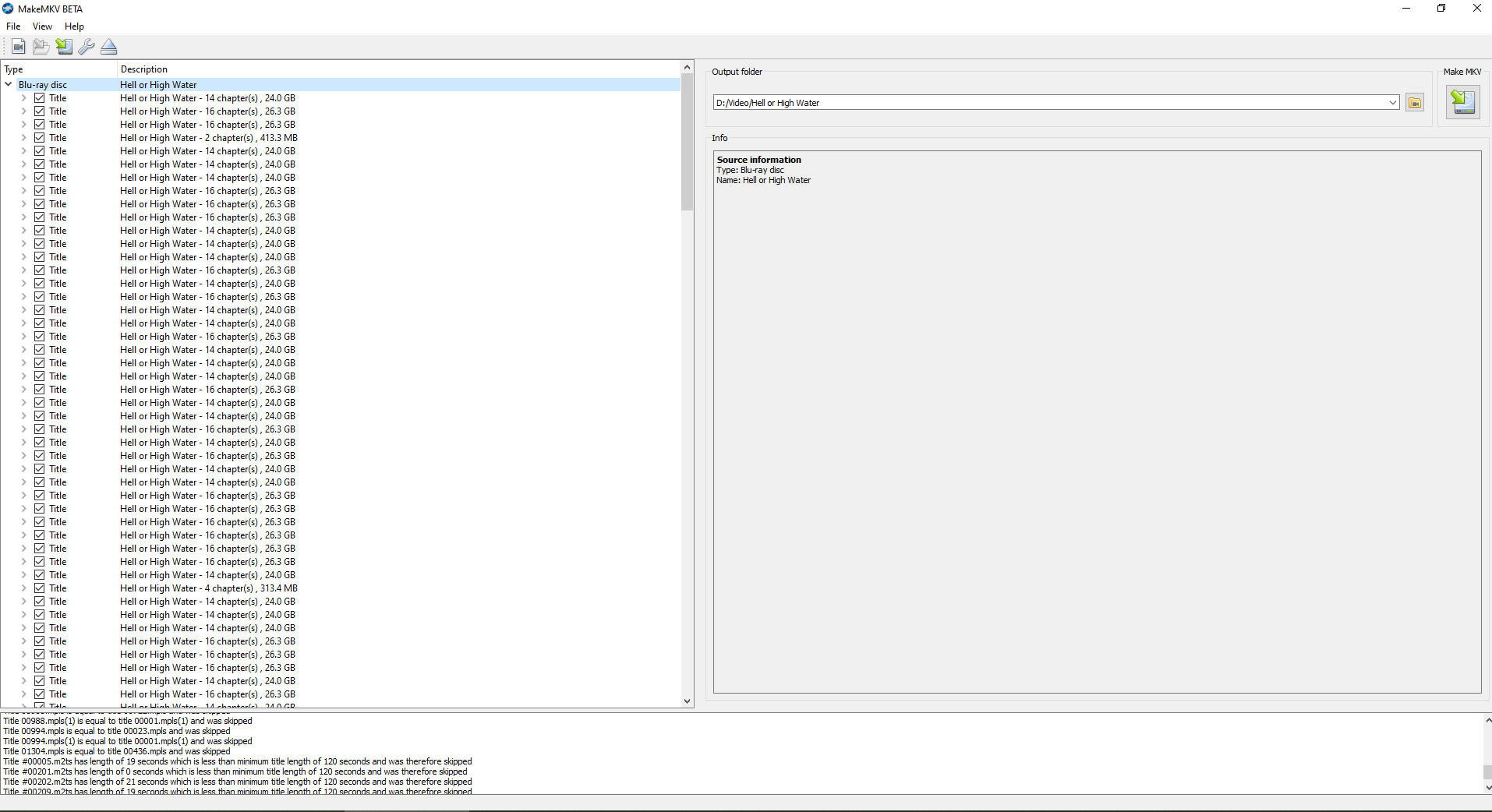1492x812 pixels.
Task: Open the Help menu
Action: click(74, 26)
